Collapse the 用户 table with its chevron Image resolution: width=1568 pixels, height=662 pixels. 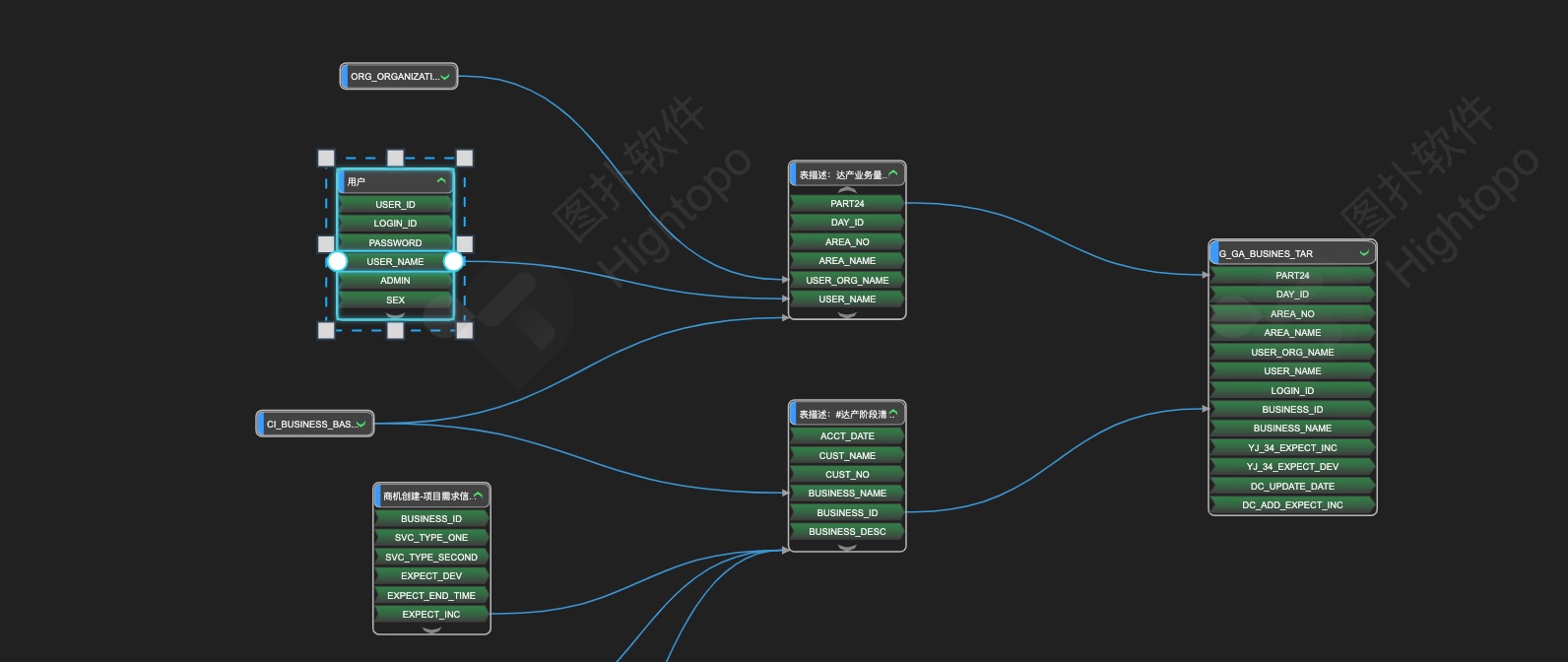[x=441, y=181]
